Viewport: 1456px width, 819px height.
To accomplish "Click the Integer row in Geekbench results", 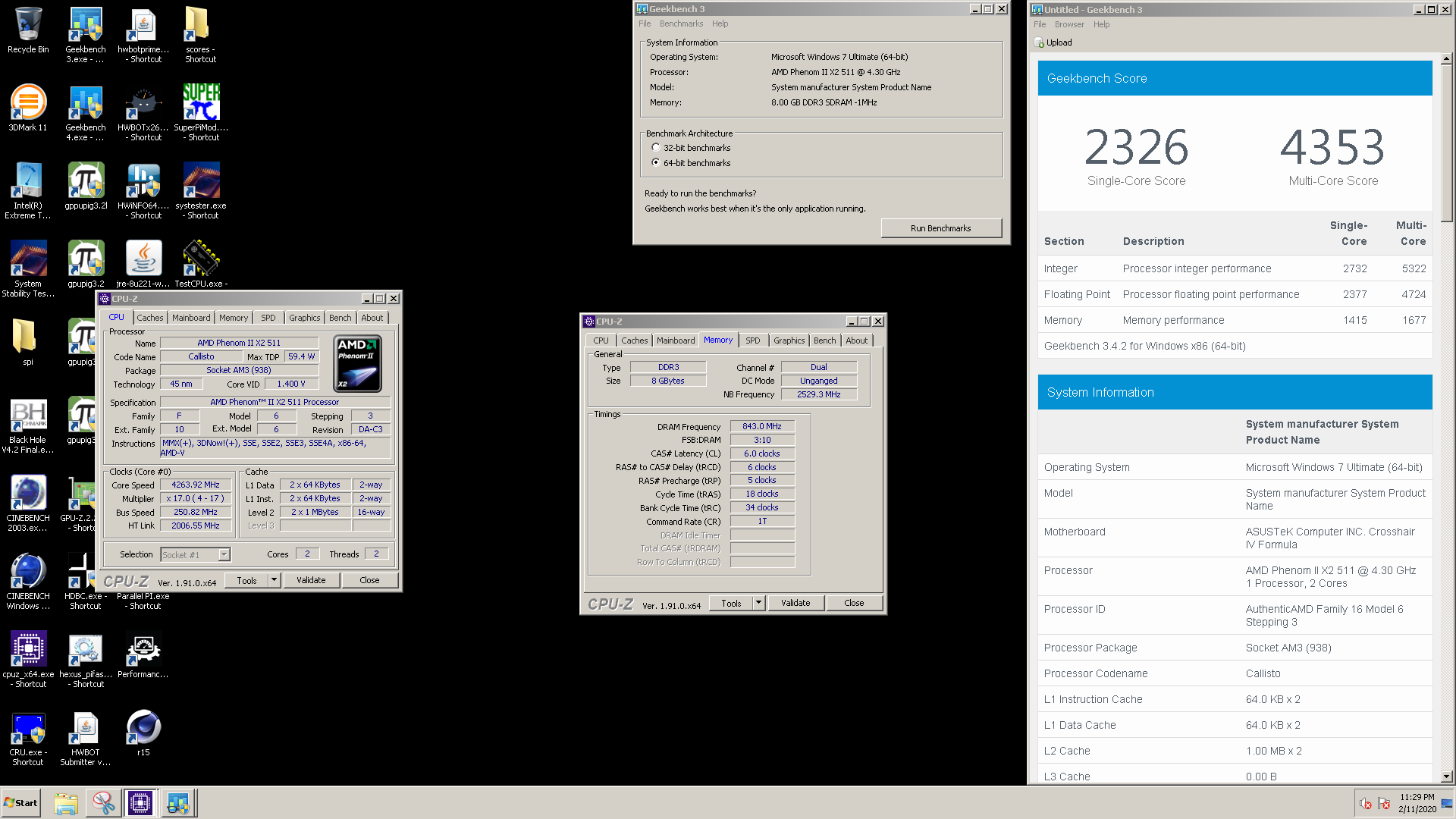I will pyautogui.click(x=1235, y=269).
